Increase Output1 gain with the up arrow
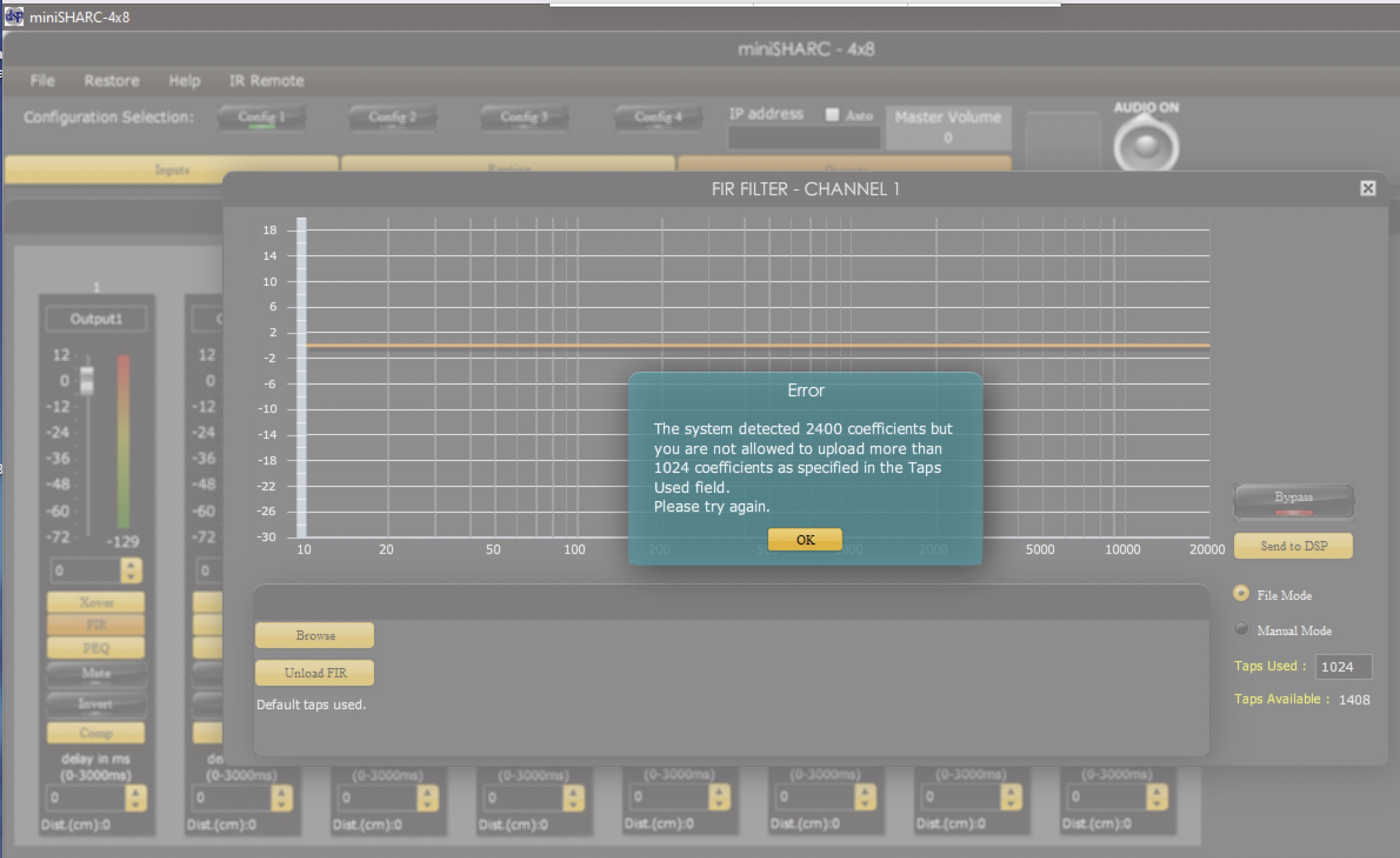Image resolution: width=1400 pixels, height=858 pixels. click(131, 565)
